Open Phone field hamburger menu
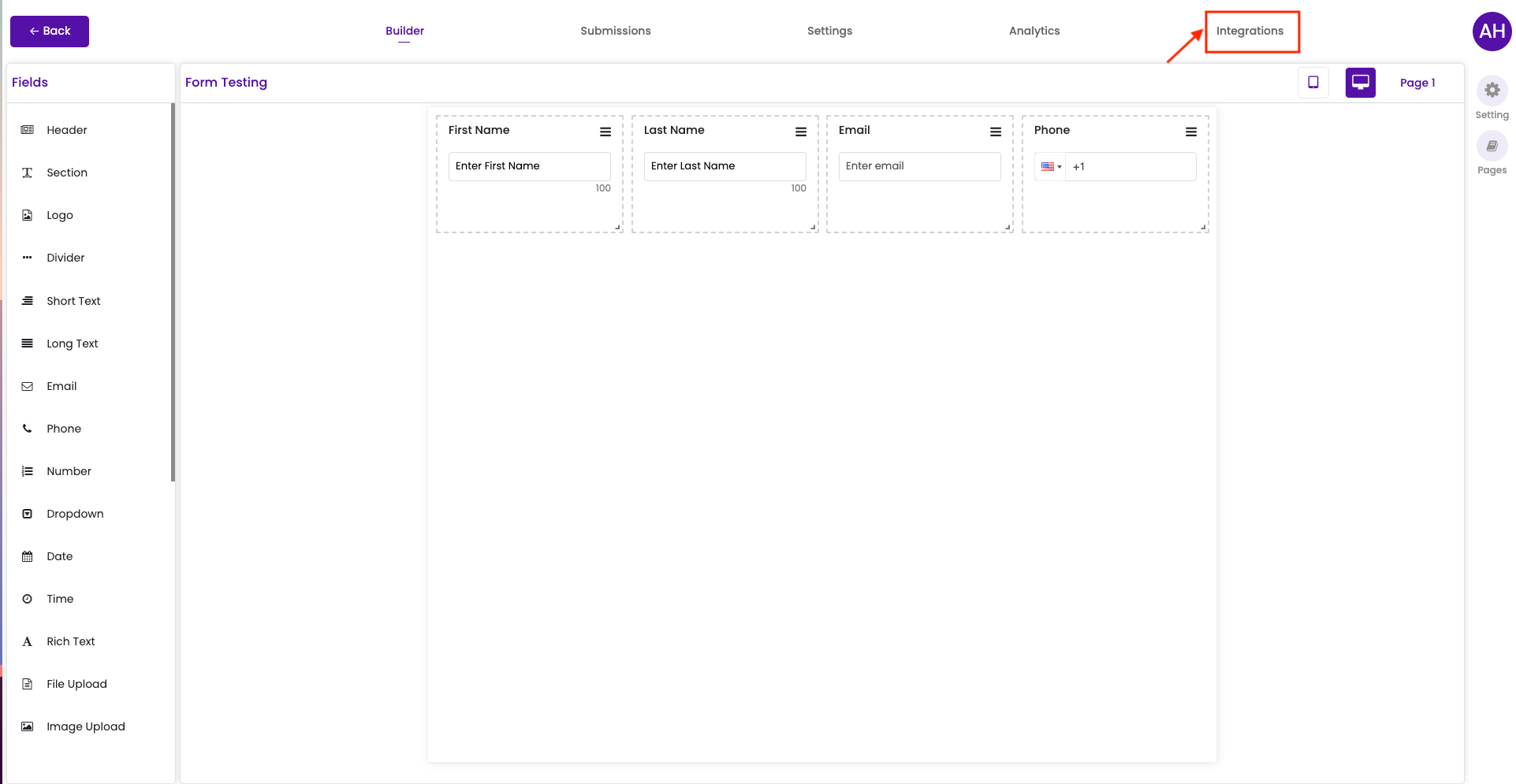The image size is (1516, 784). point(1191,132)
